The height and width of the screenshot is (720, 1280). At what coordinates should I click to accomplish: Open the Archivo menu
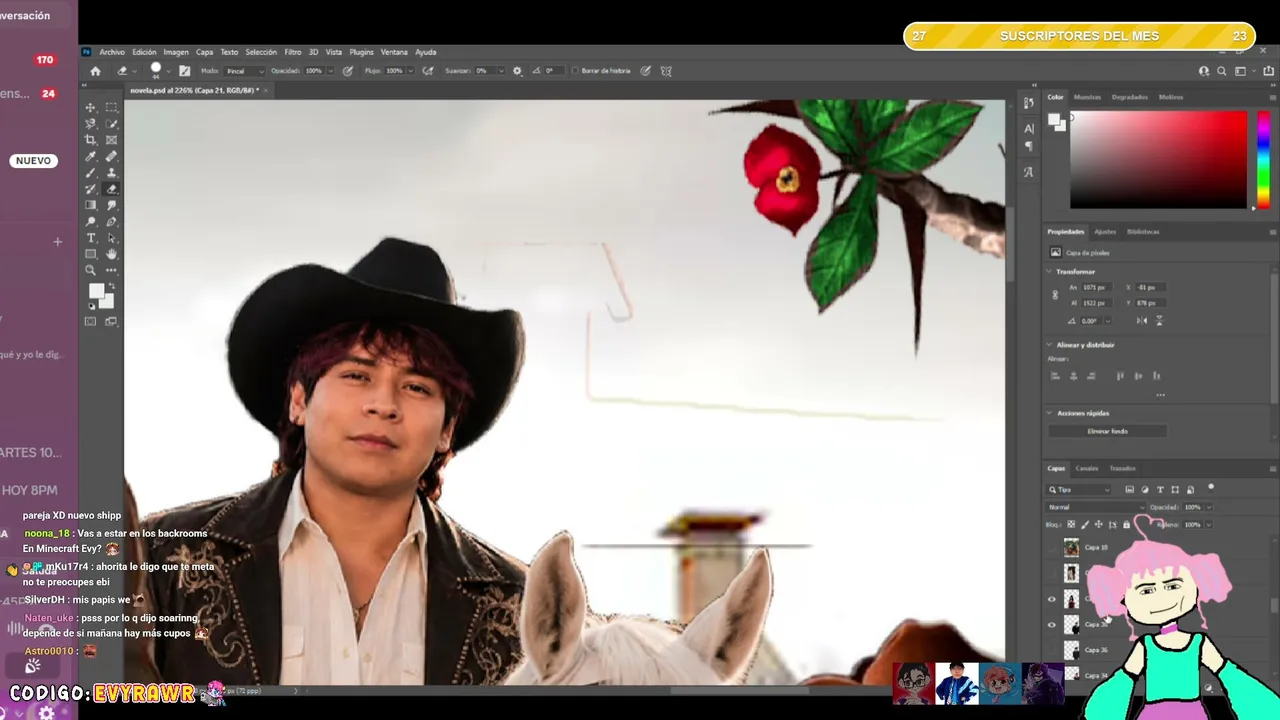click(x=112, y=52)
